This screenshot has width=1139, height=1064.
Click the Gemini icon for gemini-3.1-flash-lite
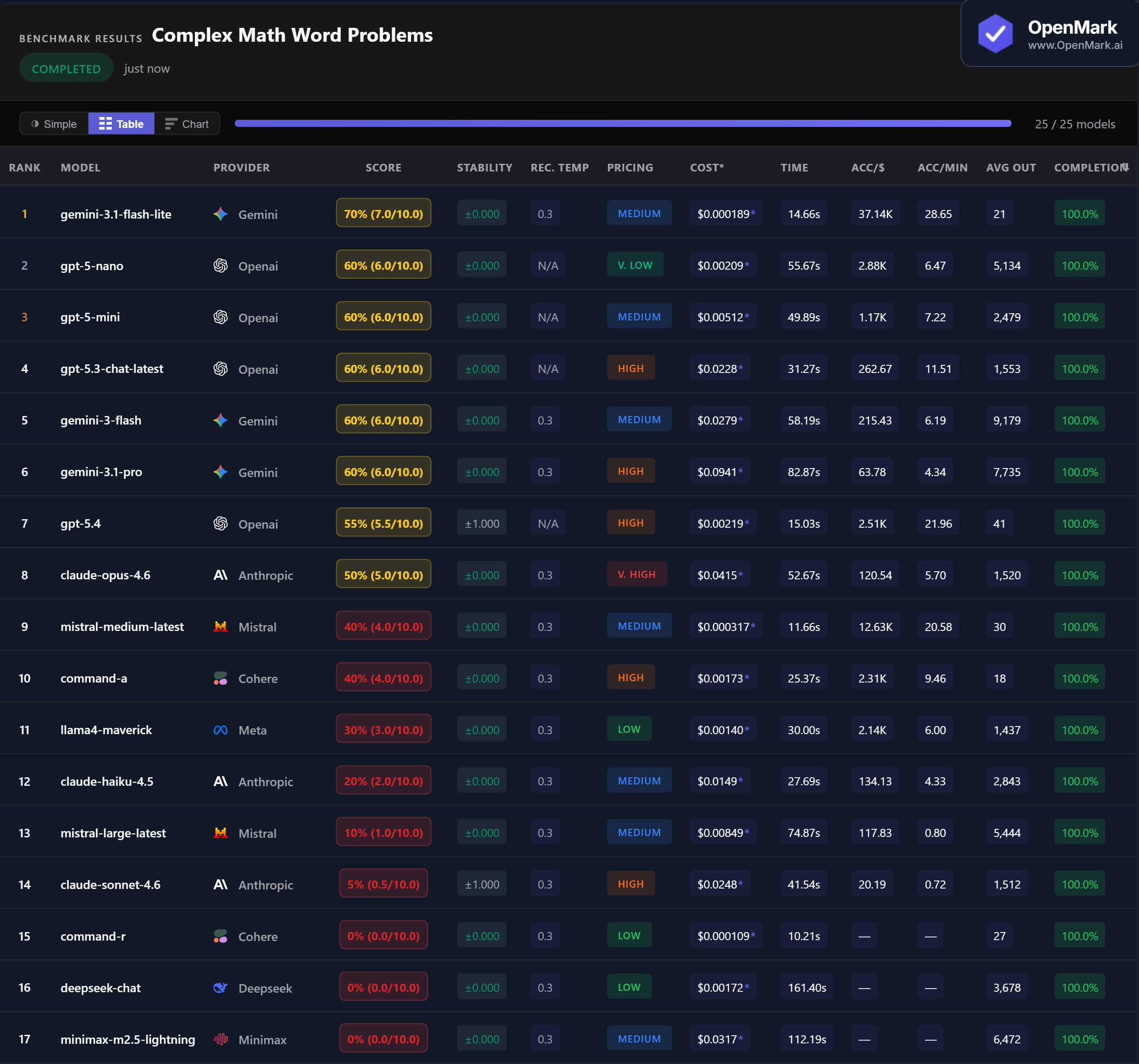(x=220, y=214)
